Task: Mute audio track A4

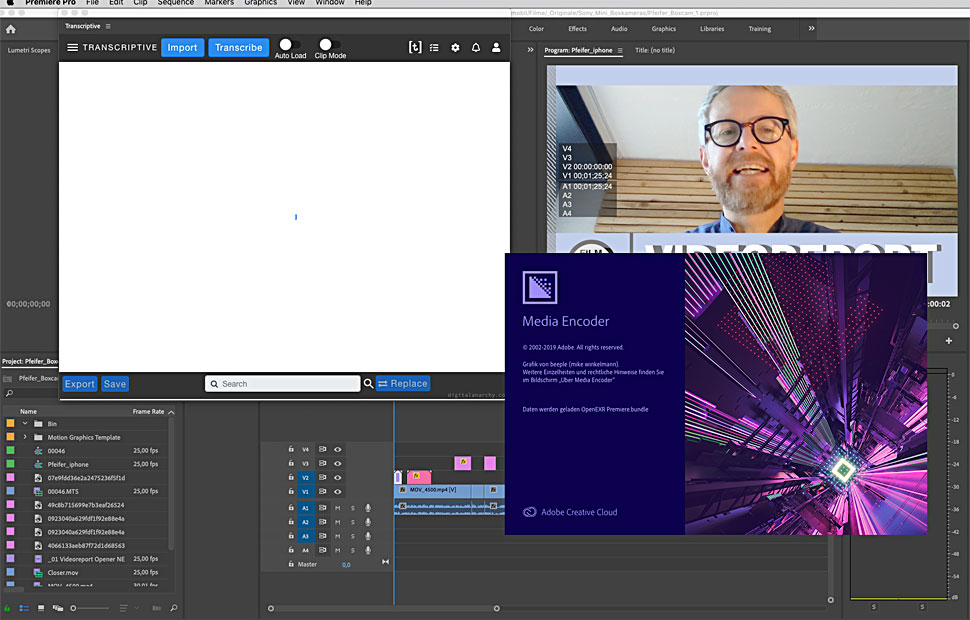Action: click(338, 550)
